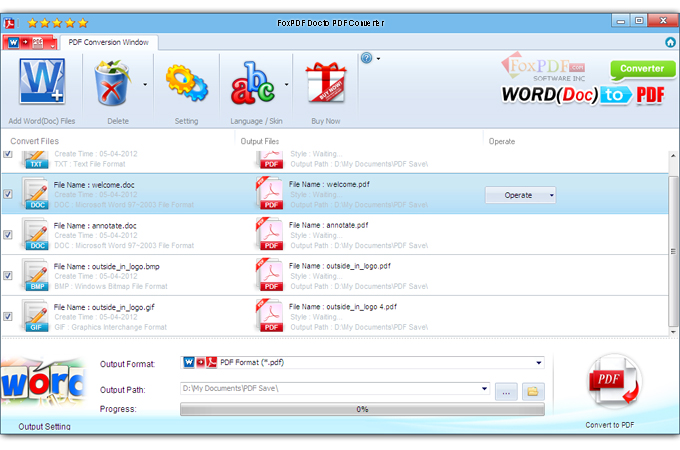The width and height of the screenshot is (680, 450).
Task: Click 'File Name : annotate.pdf' text
Action: [329, 225]
